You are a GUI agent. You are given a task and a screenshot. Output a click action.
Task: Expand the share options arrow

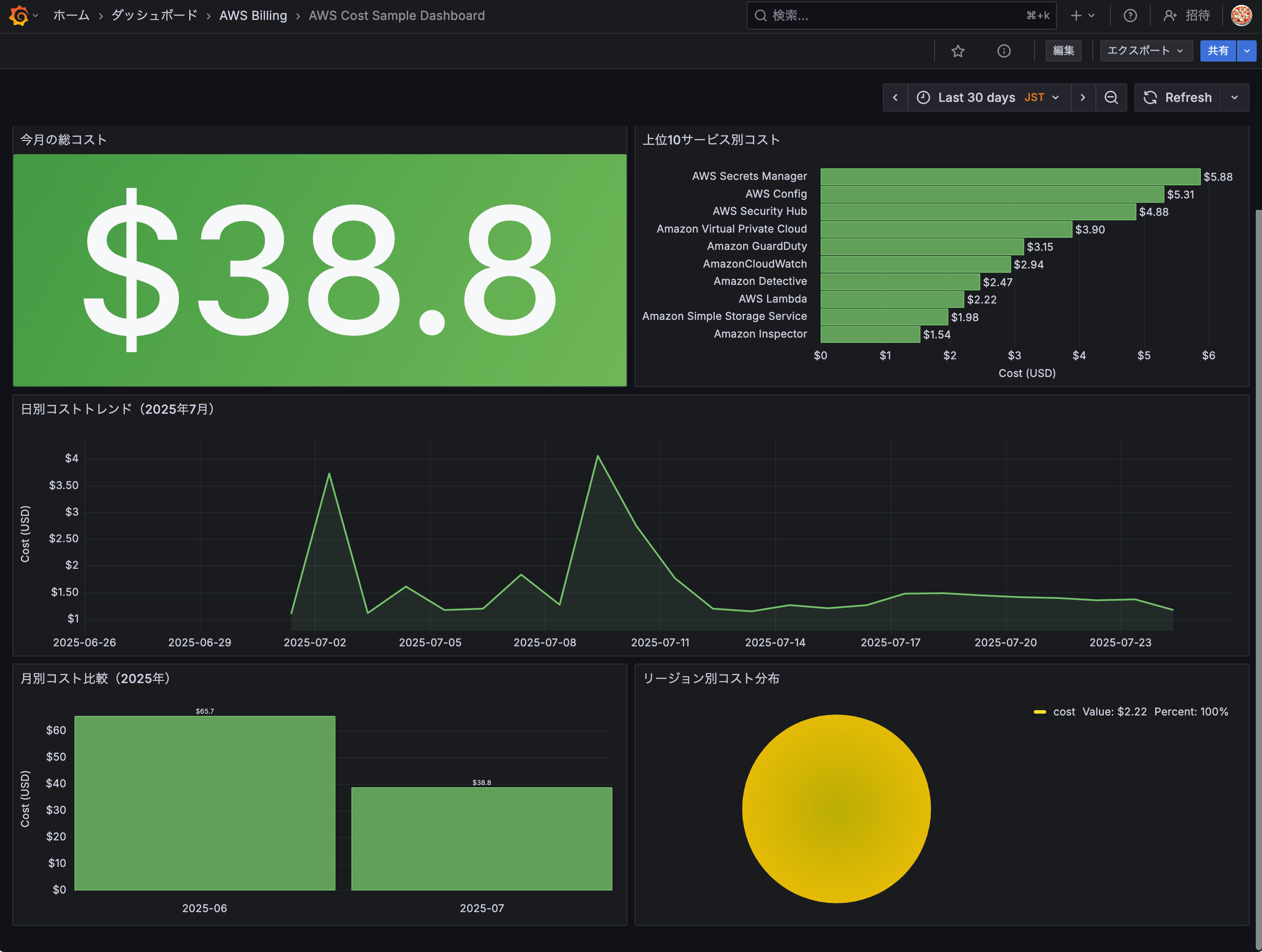[1246, 51]
